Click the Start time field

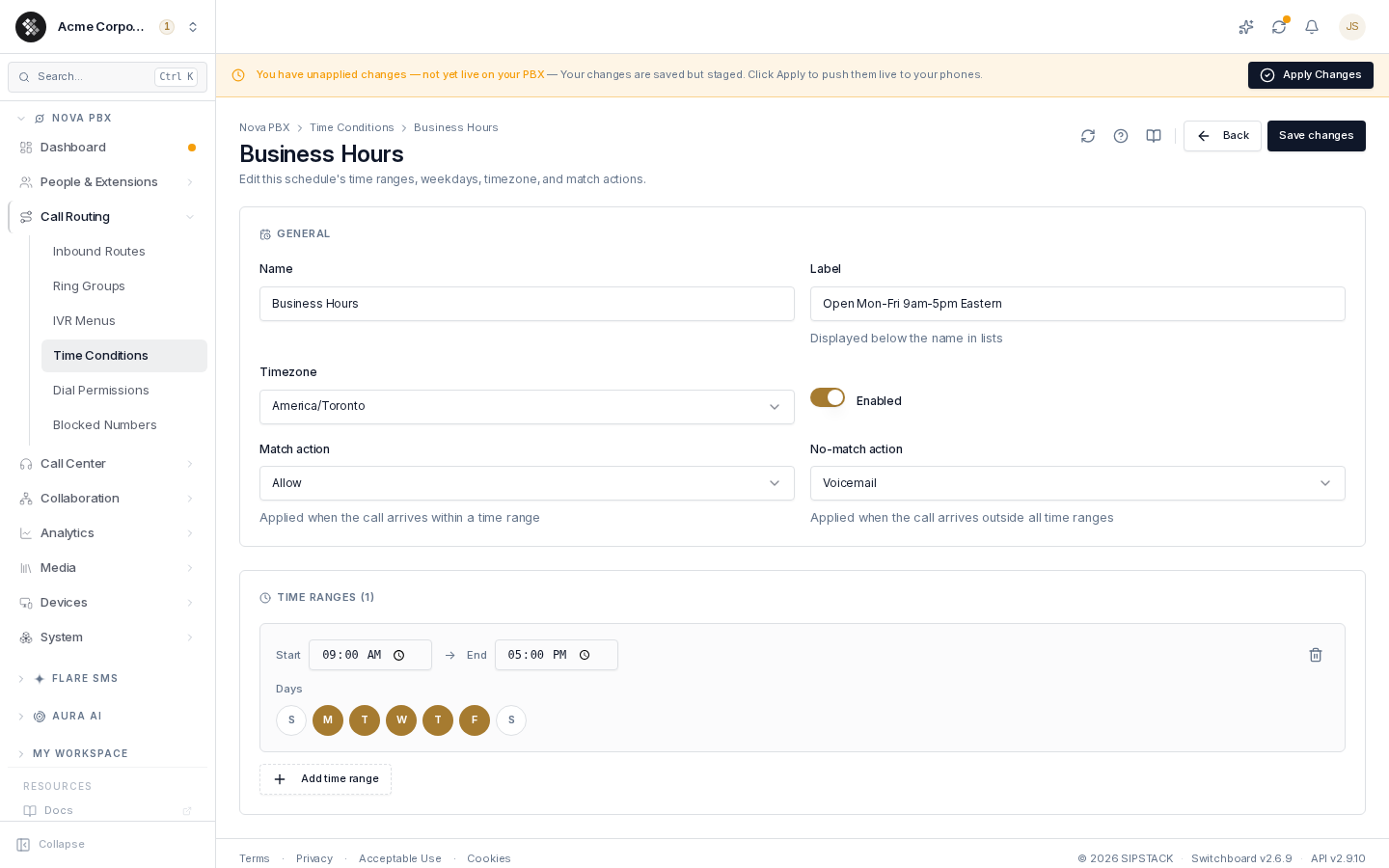coord(370,655)
